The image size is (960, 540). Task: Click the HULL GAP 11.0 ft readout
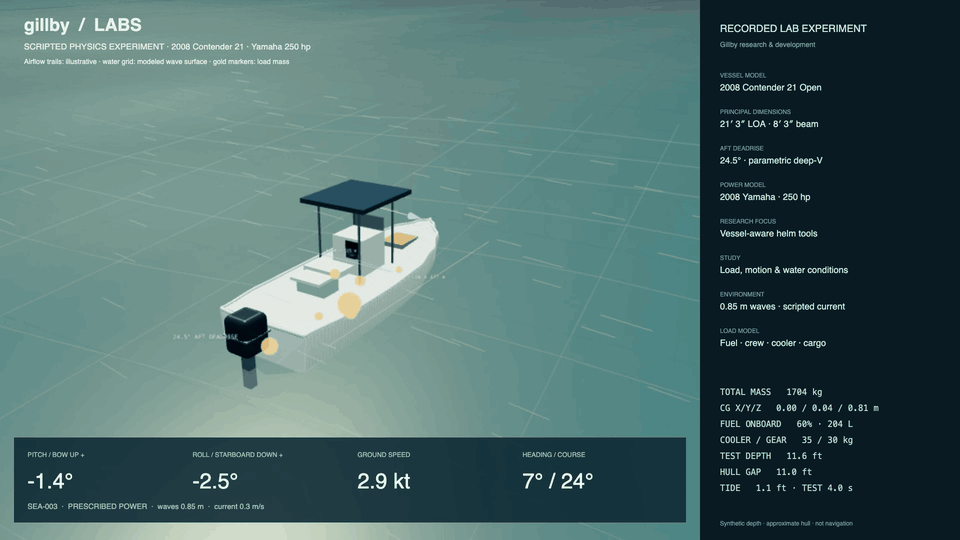point(766,471)
